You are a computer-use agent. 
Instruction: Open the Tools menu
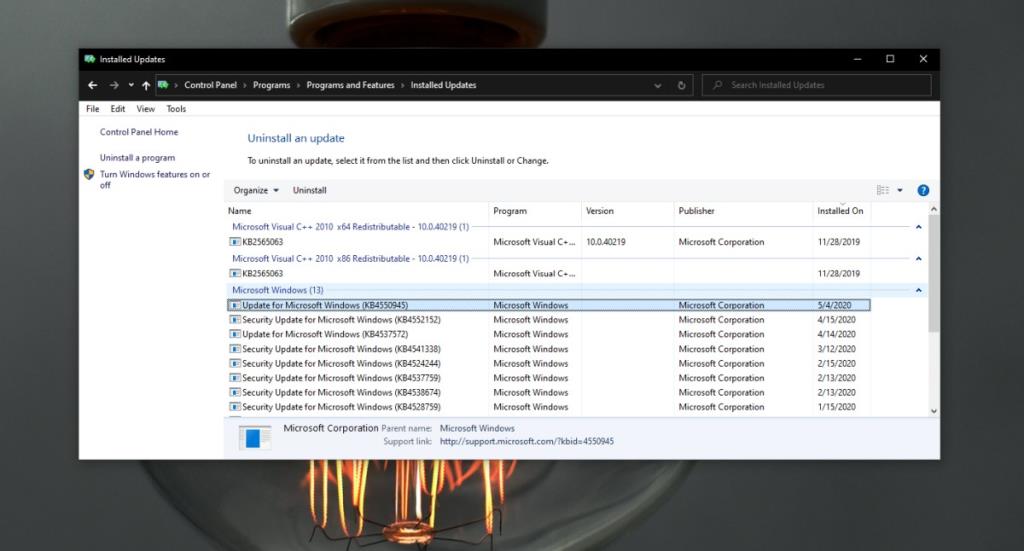click(176, 109)
